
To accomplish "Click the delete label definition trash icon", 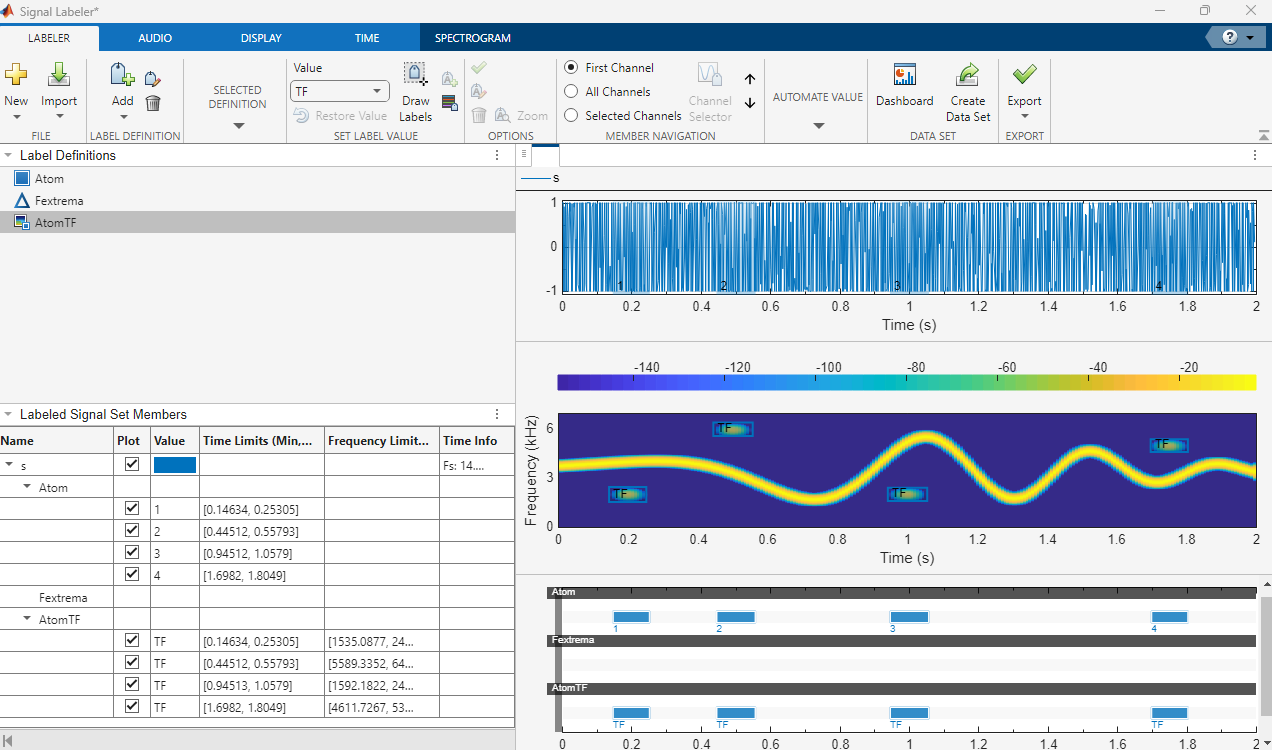I will (x=153, y=102).
